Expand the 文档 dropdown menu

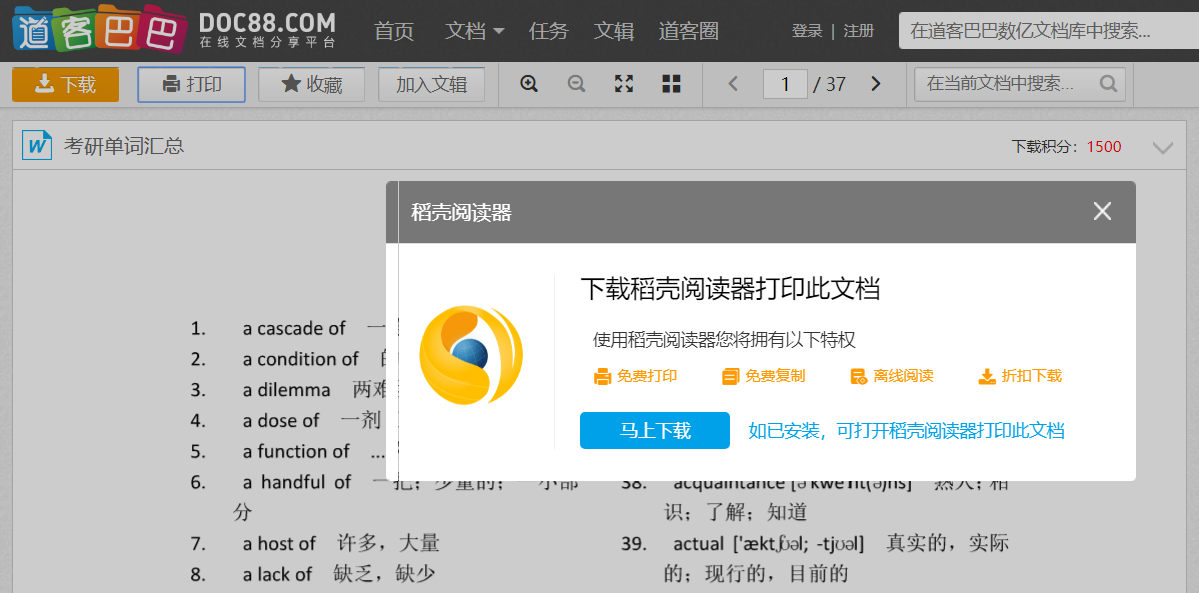tap(475, 31)
